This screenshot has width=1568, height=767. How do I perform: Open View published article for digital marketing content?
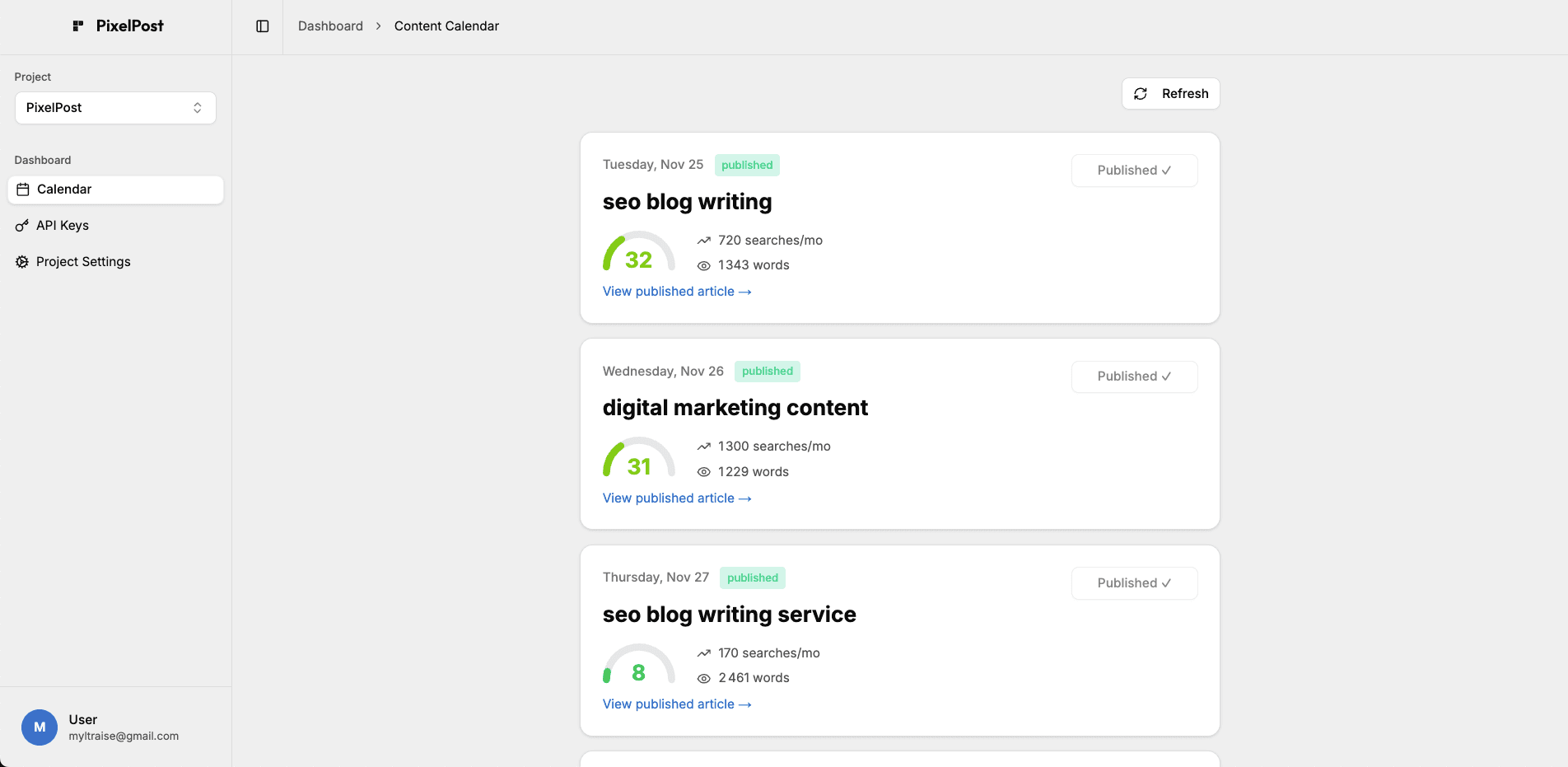point(676,498)
